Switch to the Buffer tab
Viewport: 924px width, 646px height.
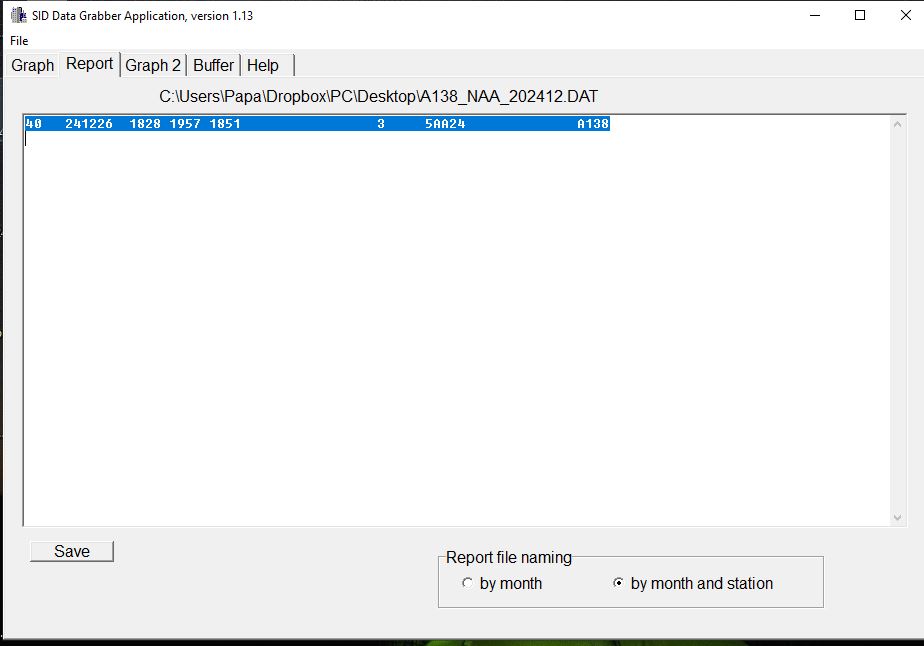(x=213, y=65)
